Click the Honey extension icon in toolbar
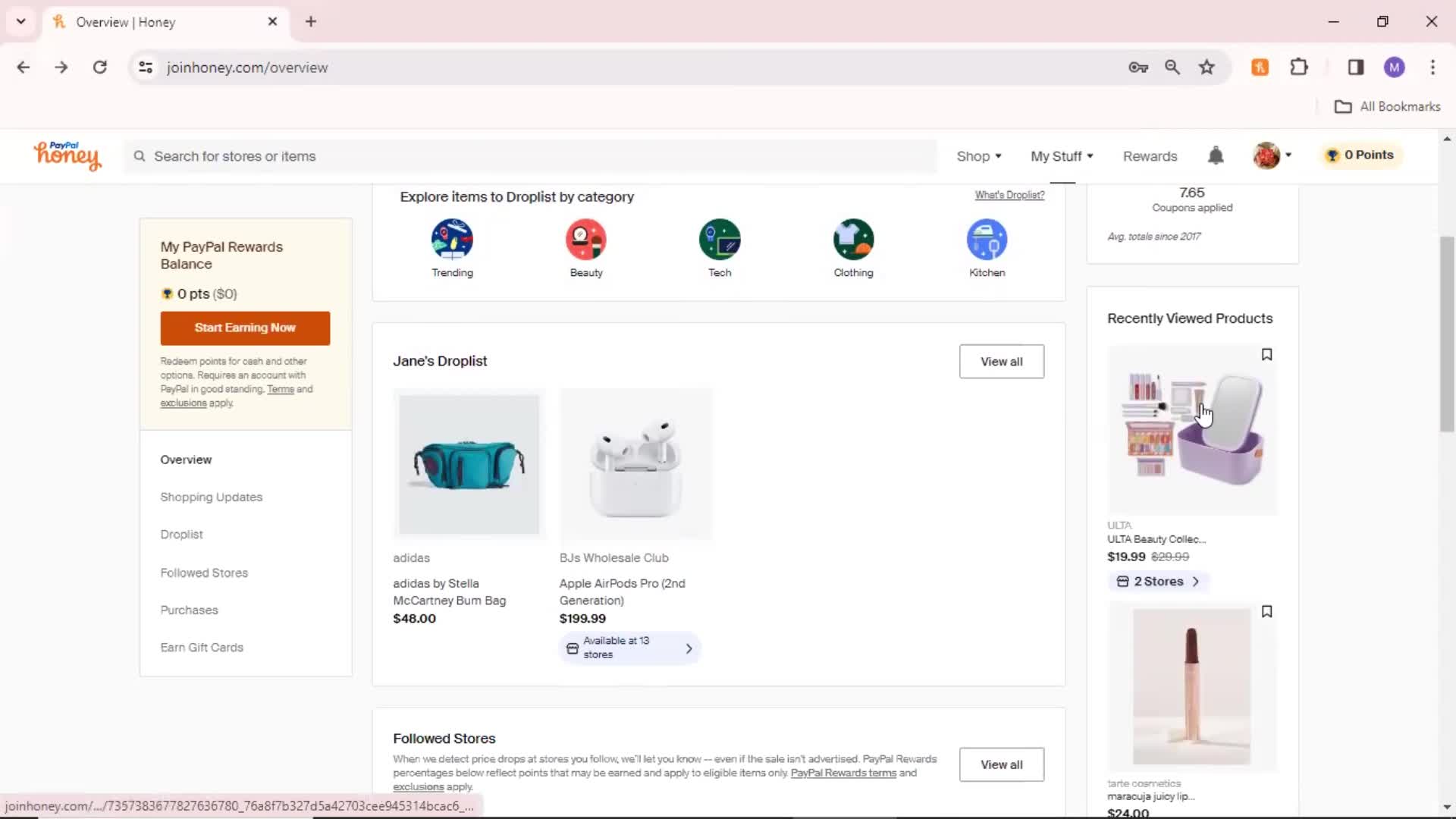The width and height of the screenshot is (1456, 819). point(1260,67)
